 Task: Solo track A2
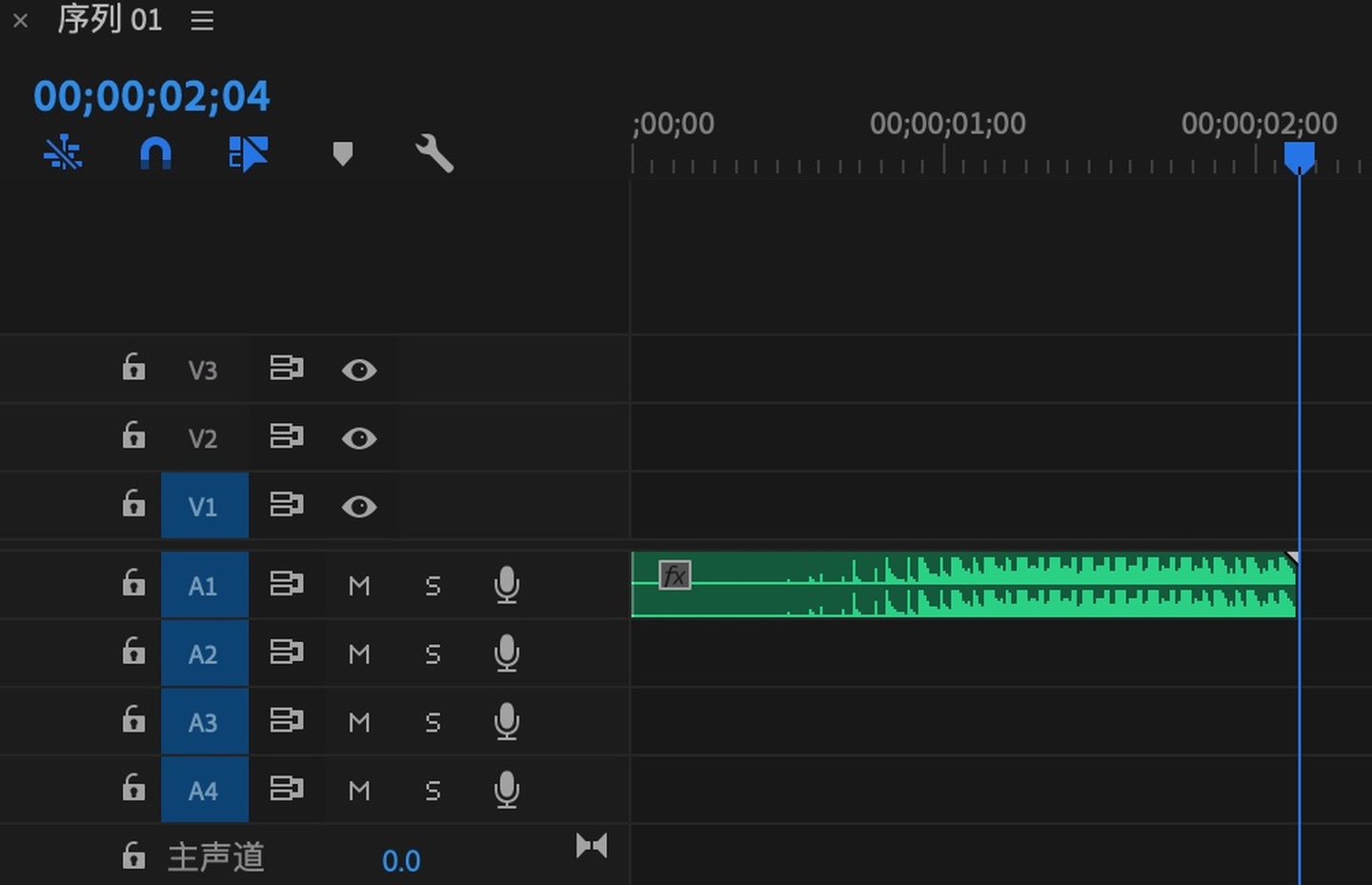tap(433, 654)
